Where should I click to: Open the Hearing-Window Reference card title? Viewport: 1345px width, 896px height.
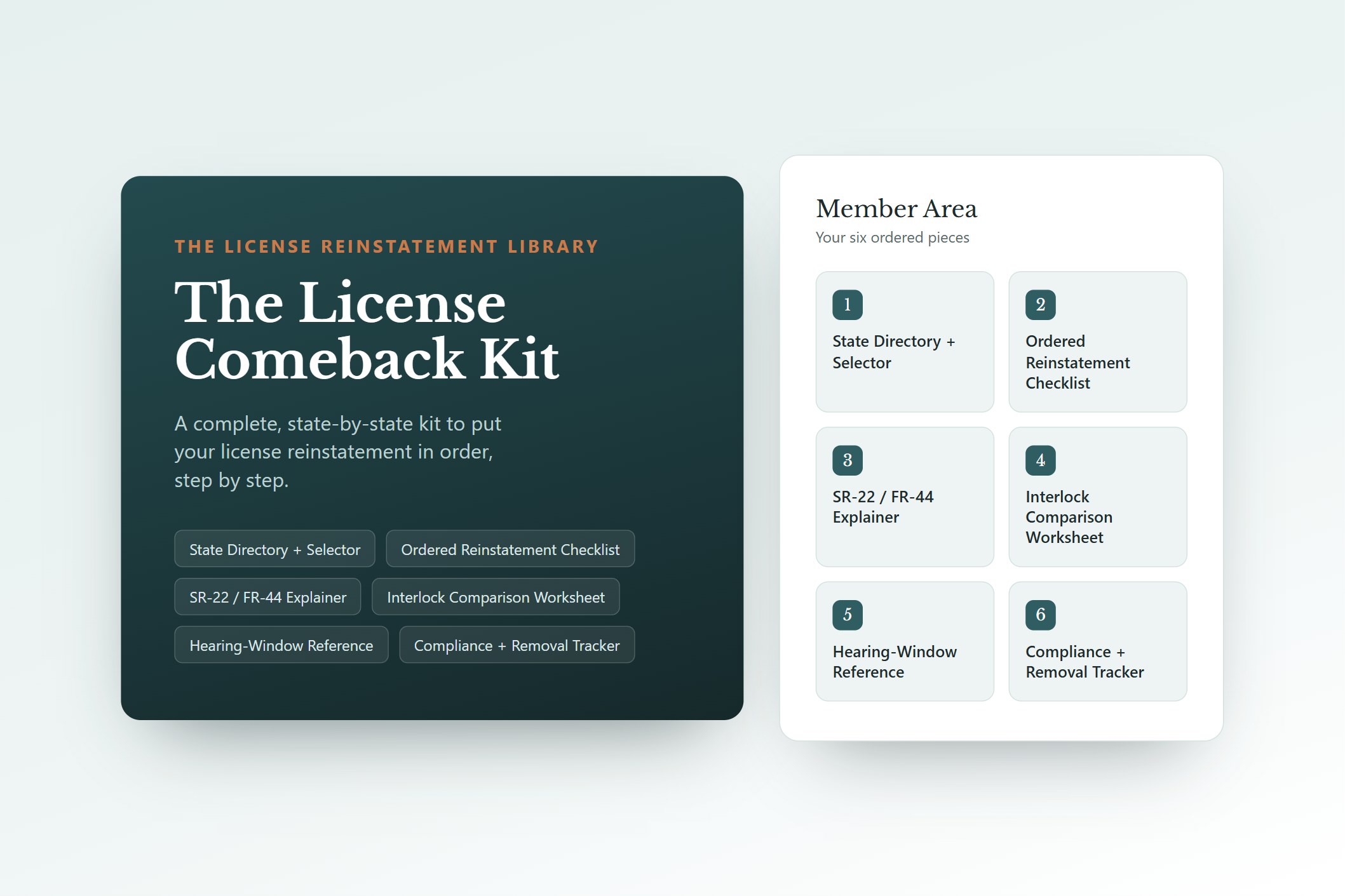pos(895,662)
